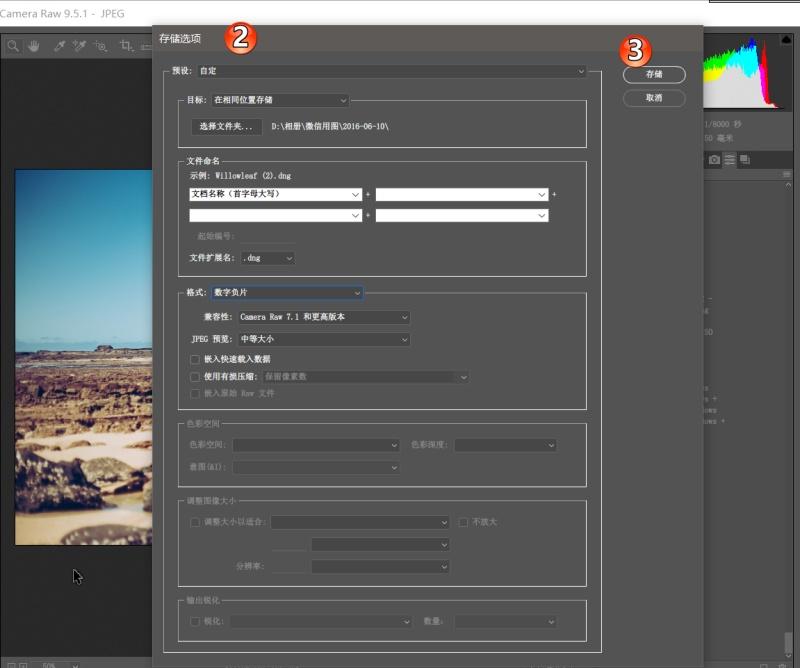Open the 格式 数字负片 format dropdown

coord(287,293)
